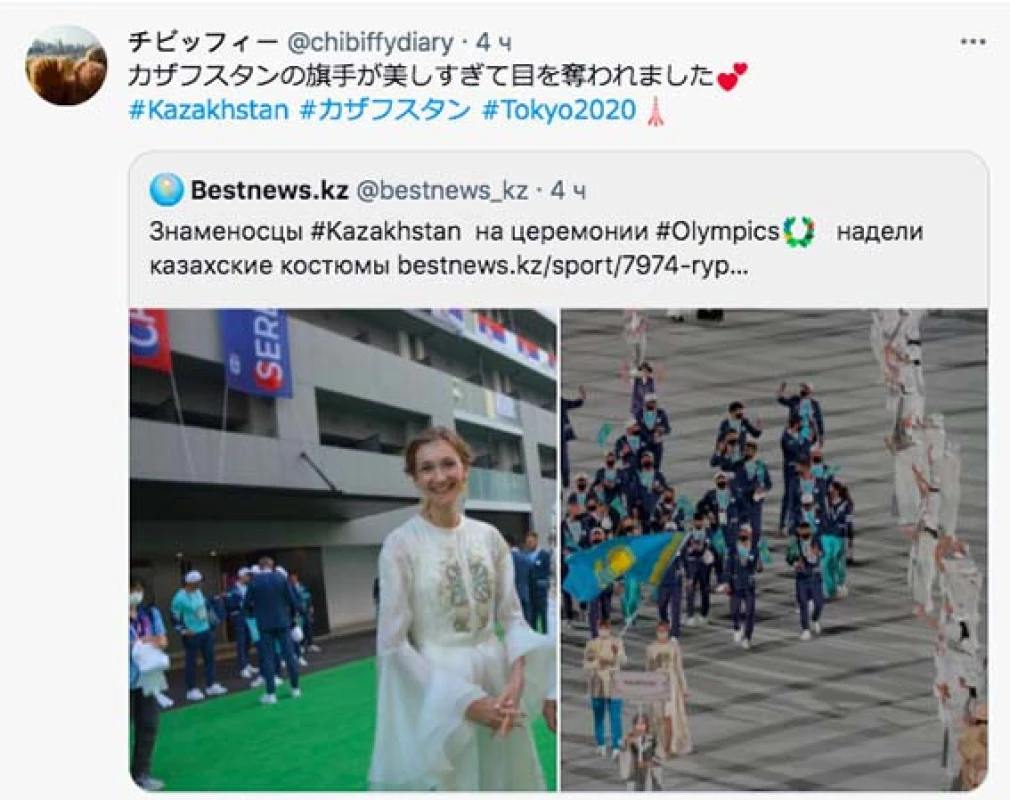Viewport: 1010px width, 800px height.
Task: Visit the @bestnews_kz handle
Action: coord(442,191)
